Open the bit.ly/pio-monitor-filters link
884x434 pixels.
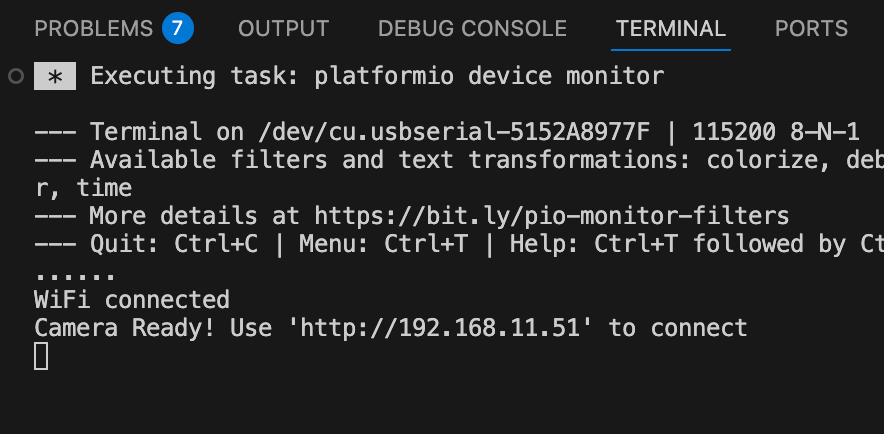(x=552, y=216)
